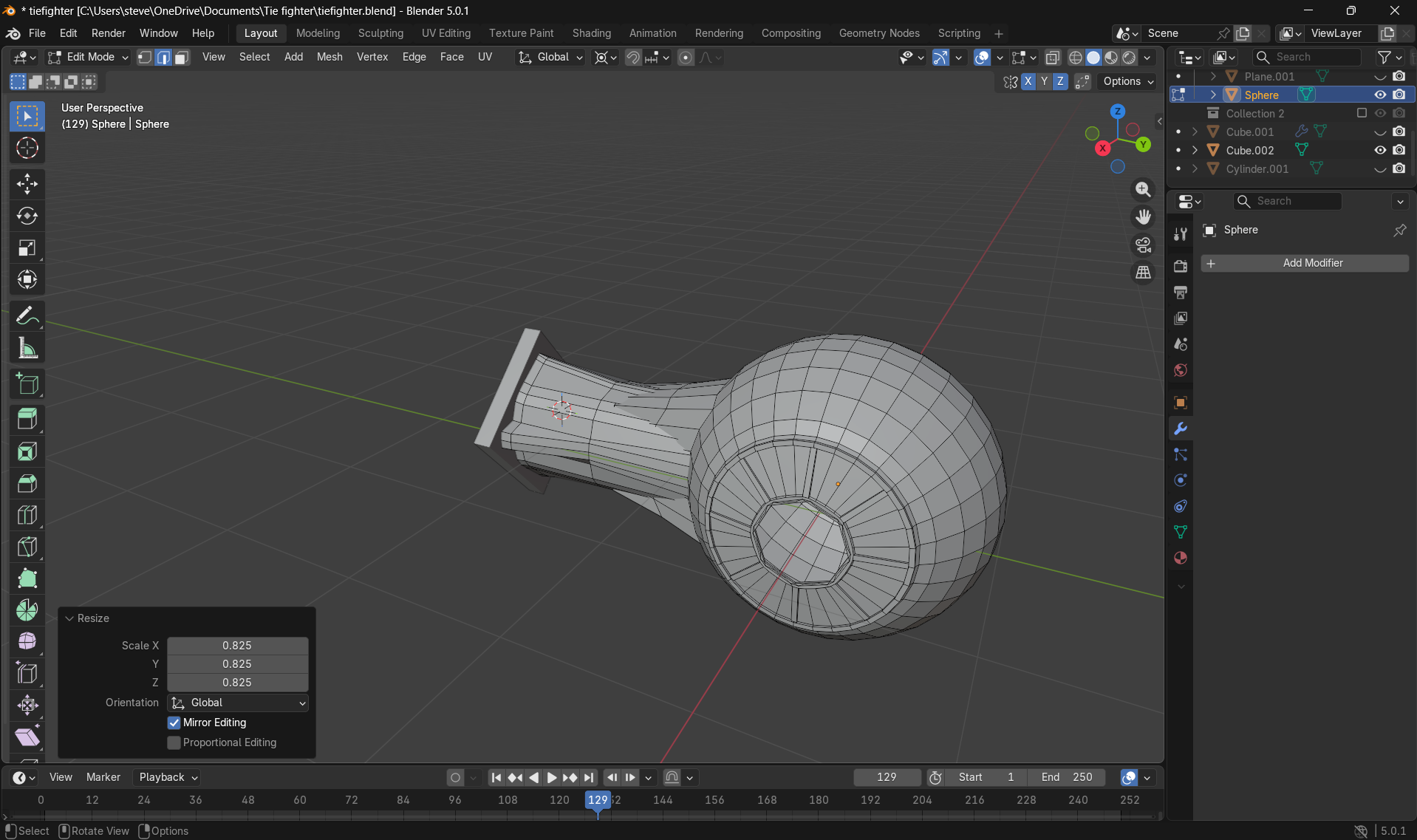Viewport: 1417px width, 840px height.
Task: Open the Orientation dropdown in the Resize panel
Action: pos(238,703)
